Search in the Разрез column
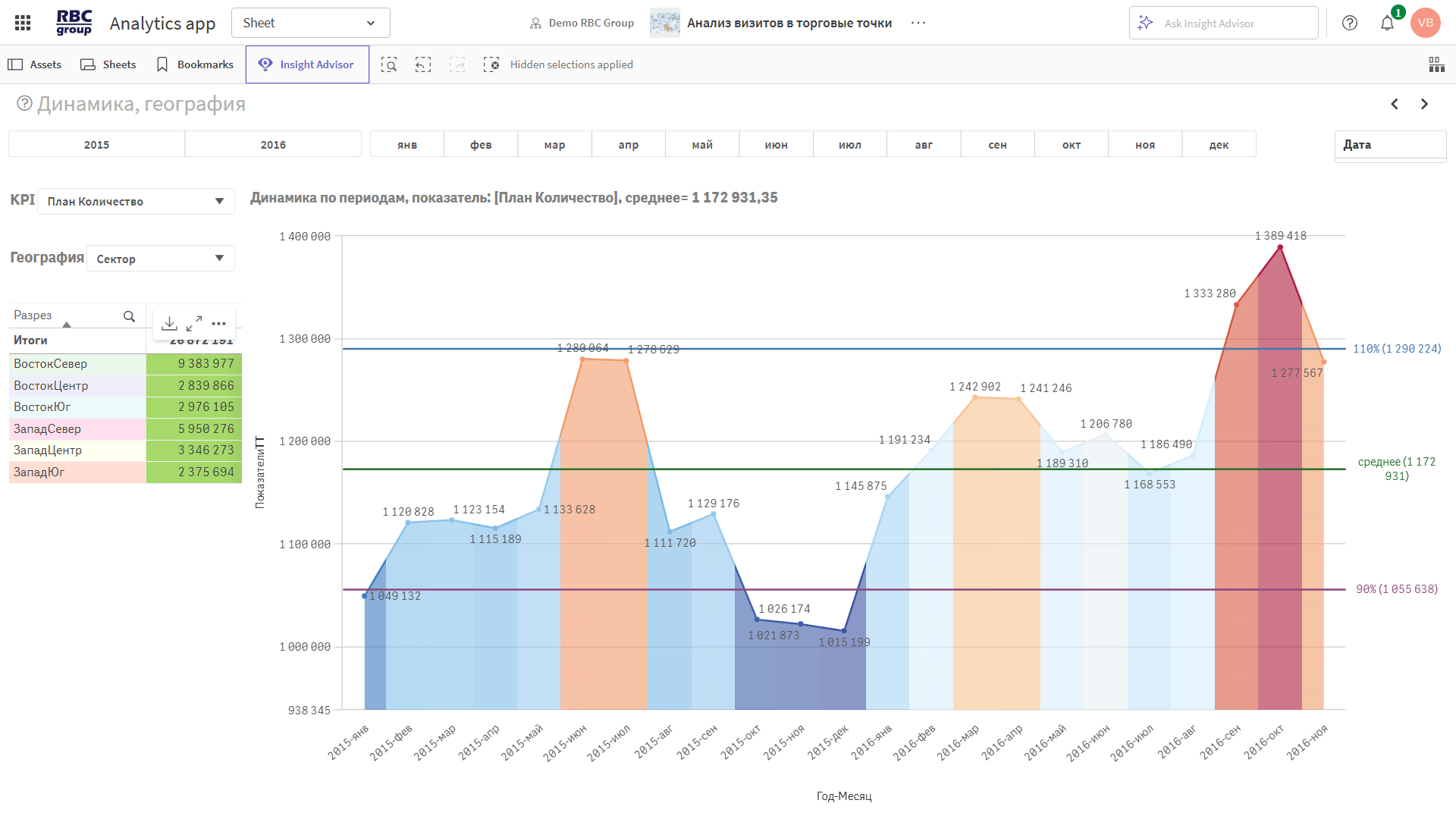This screenshot has height=819, width=1456. 129,316
